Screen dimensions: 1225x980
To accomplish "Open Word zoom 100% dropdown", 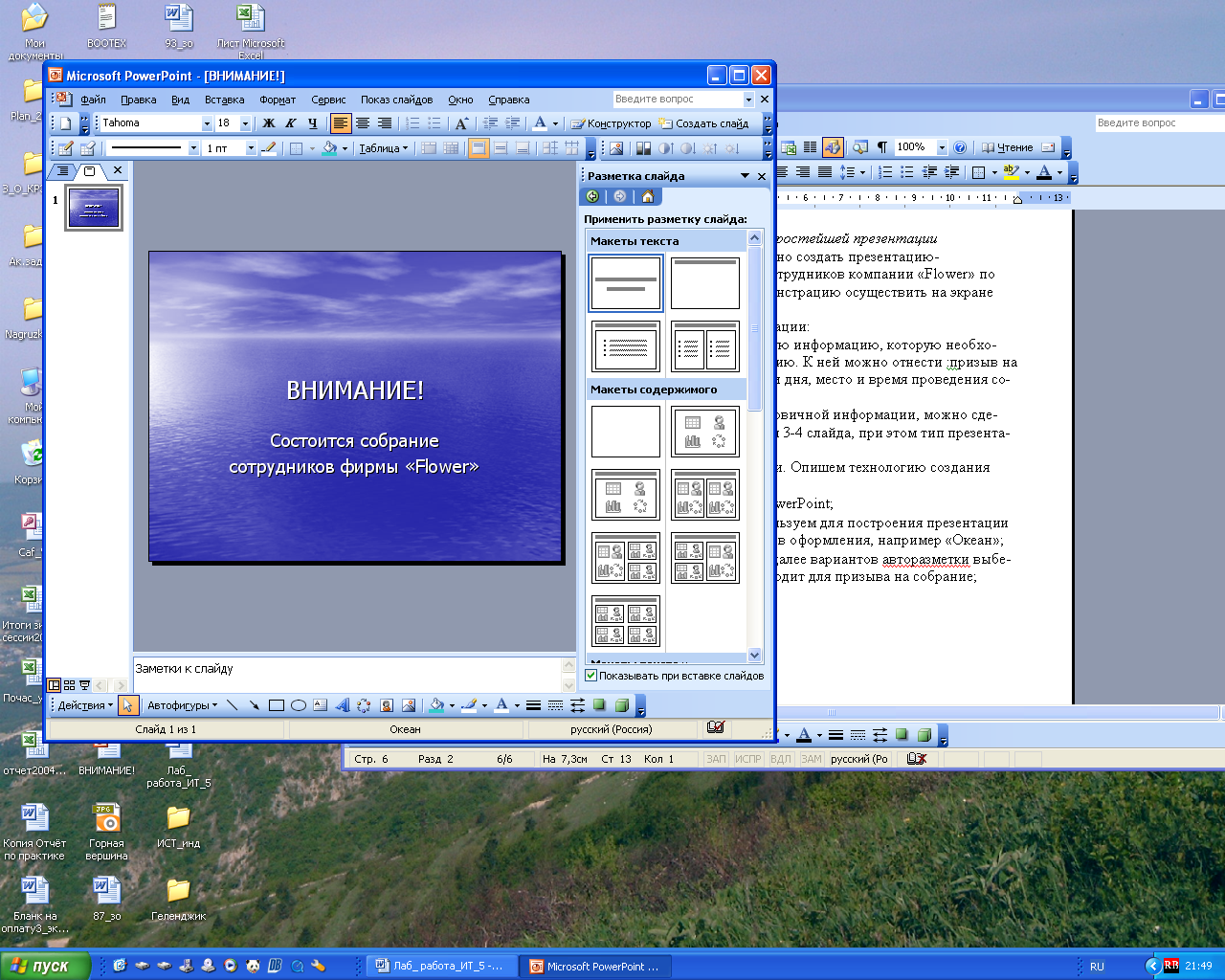I will pos(942,147).
